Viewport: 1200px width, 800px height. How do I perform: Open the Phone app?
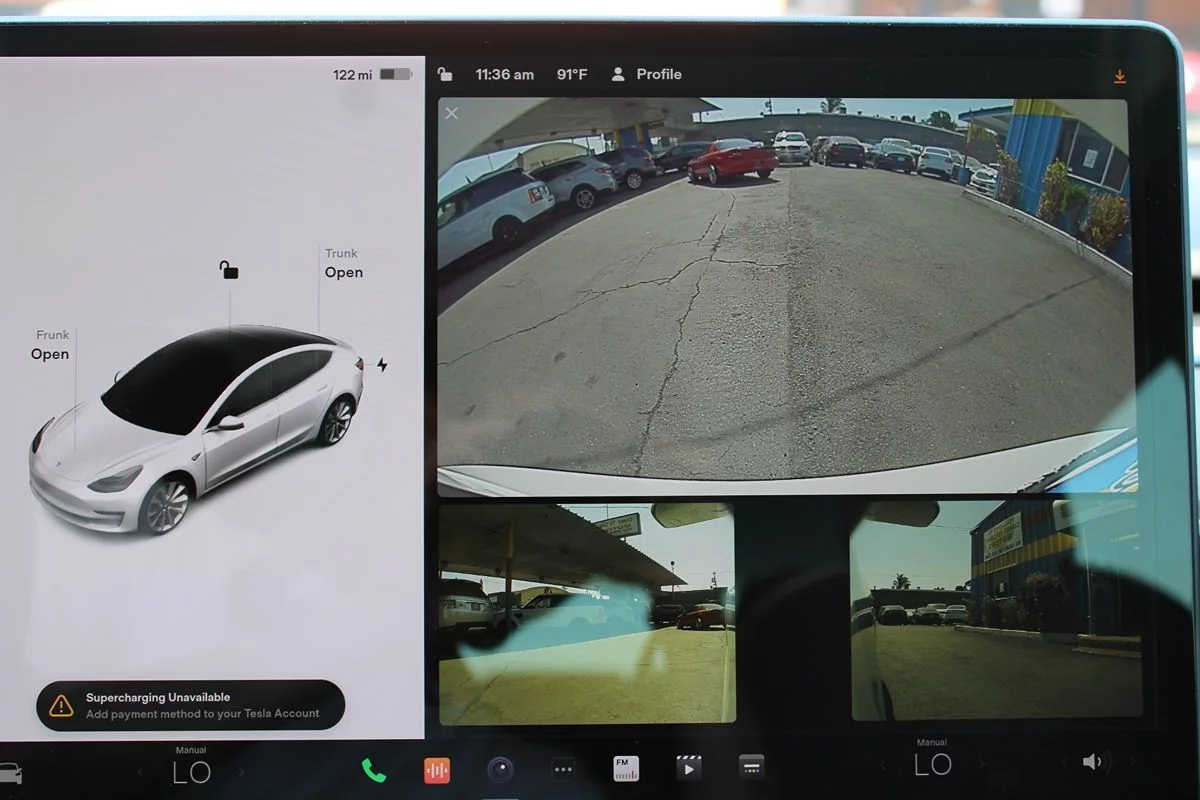pos(374,769)
